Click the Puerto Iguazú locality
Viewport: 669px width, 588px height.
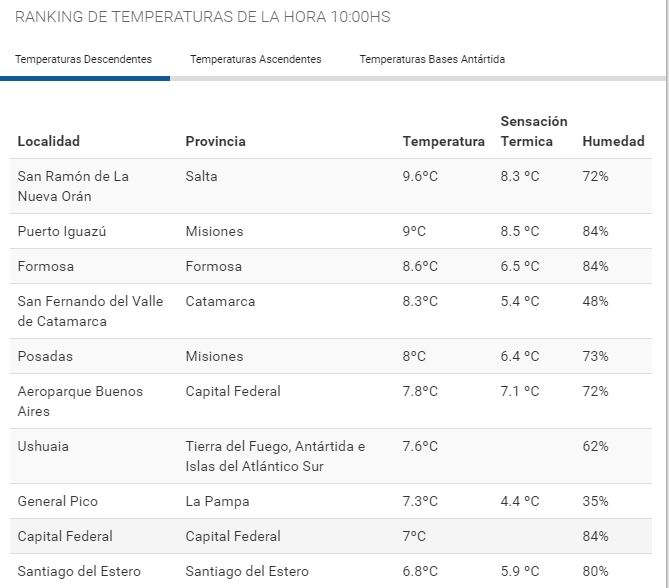tap(62, 231)
